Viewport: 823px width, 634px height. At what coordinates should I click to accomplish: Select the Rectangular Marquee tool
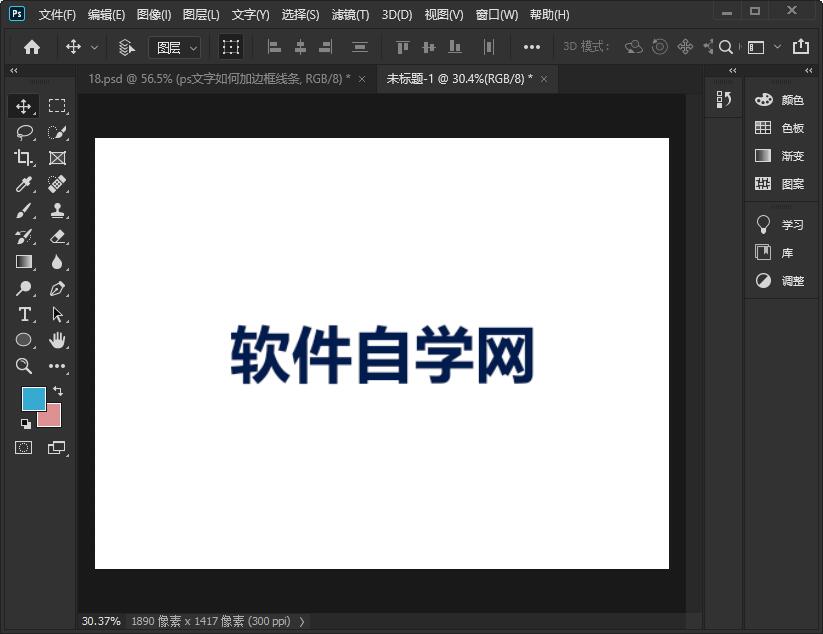point(57,107)
